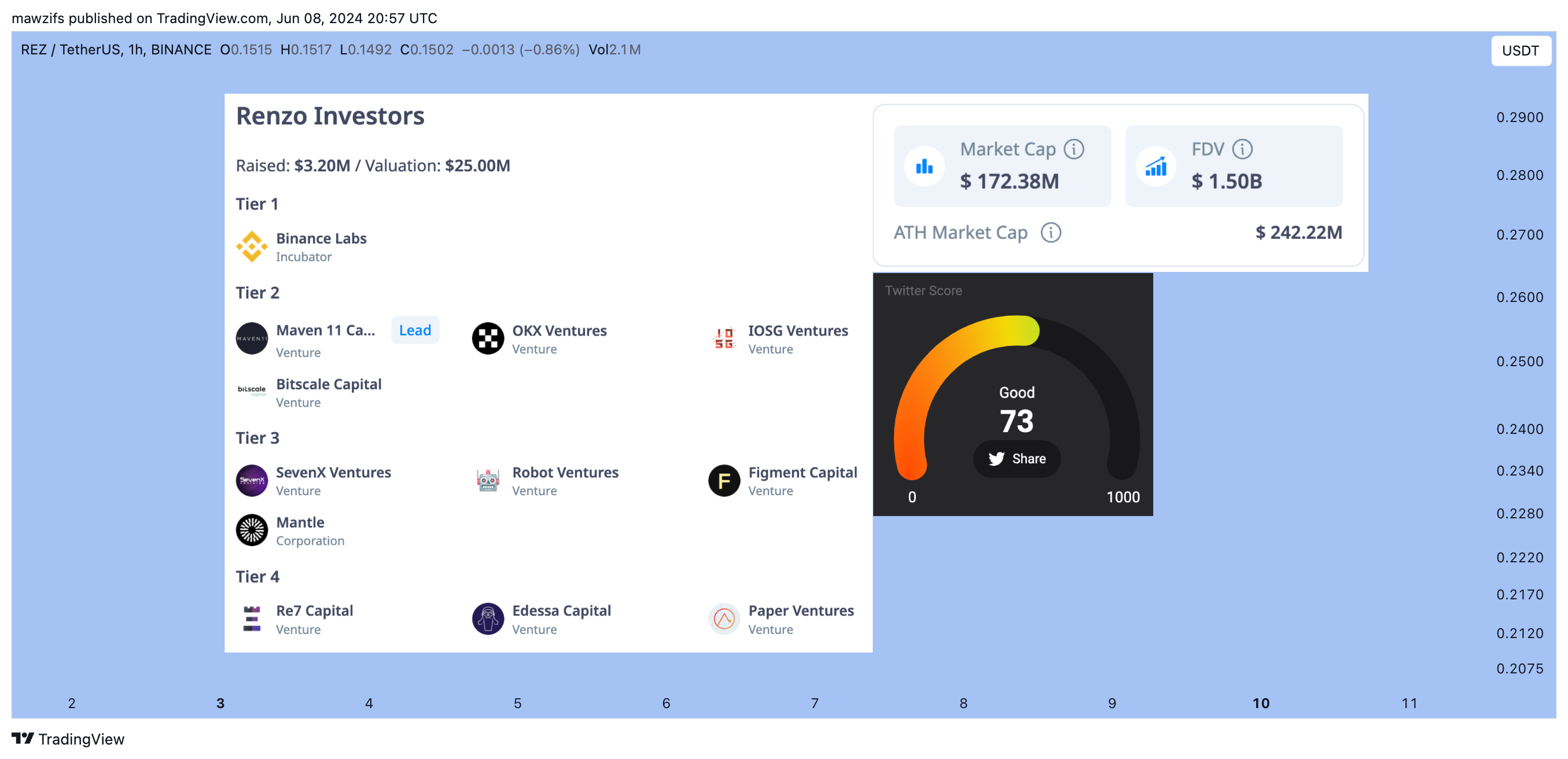Screen dimensions: 1568x759
Task: Click the Market Cap bar chart icon
Action: [924, 166]
